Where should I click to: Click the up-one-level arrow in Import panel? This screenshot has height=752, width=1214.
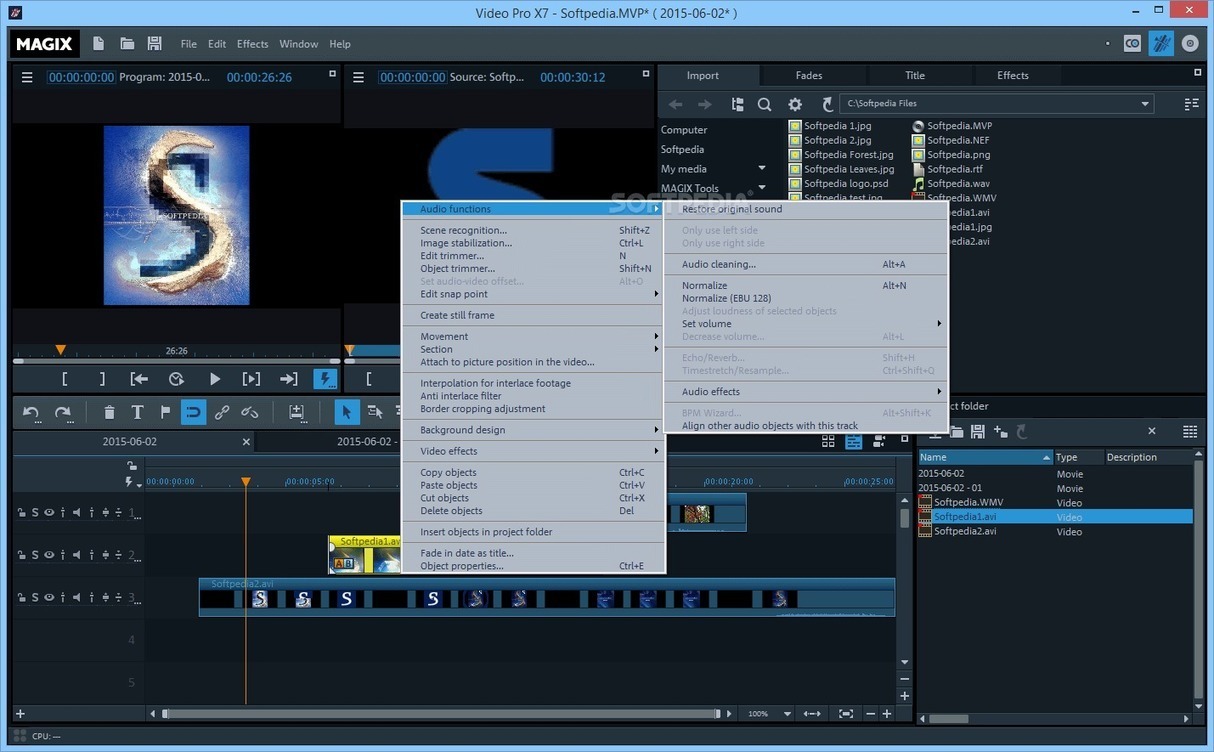(x=827, y=104)
